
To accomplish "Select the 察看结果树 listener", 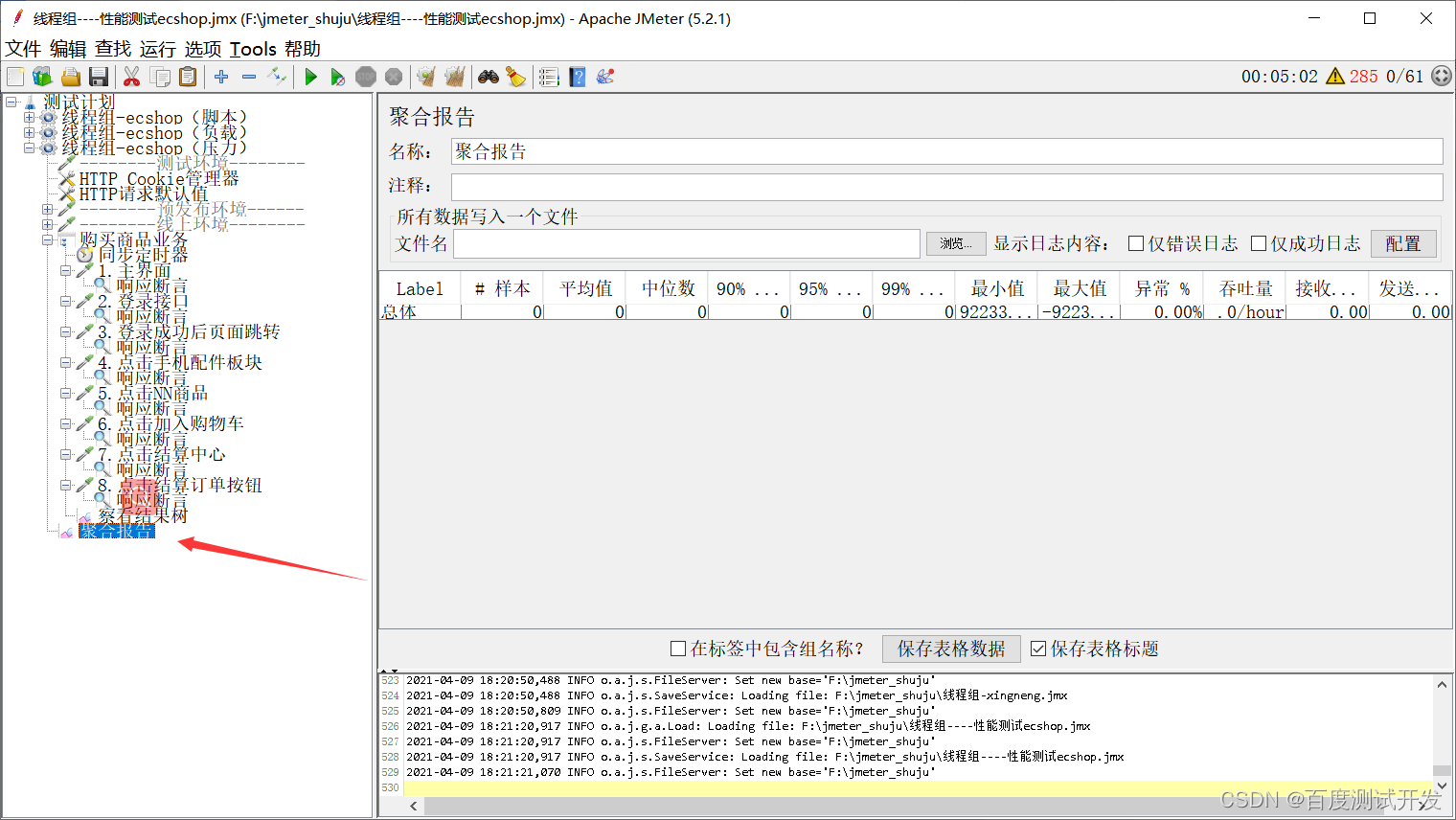I will (143, 515).
